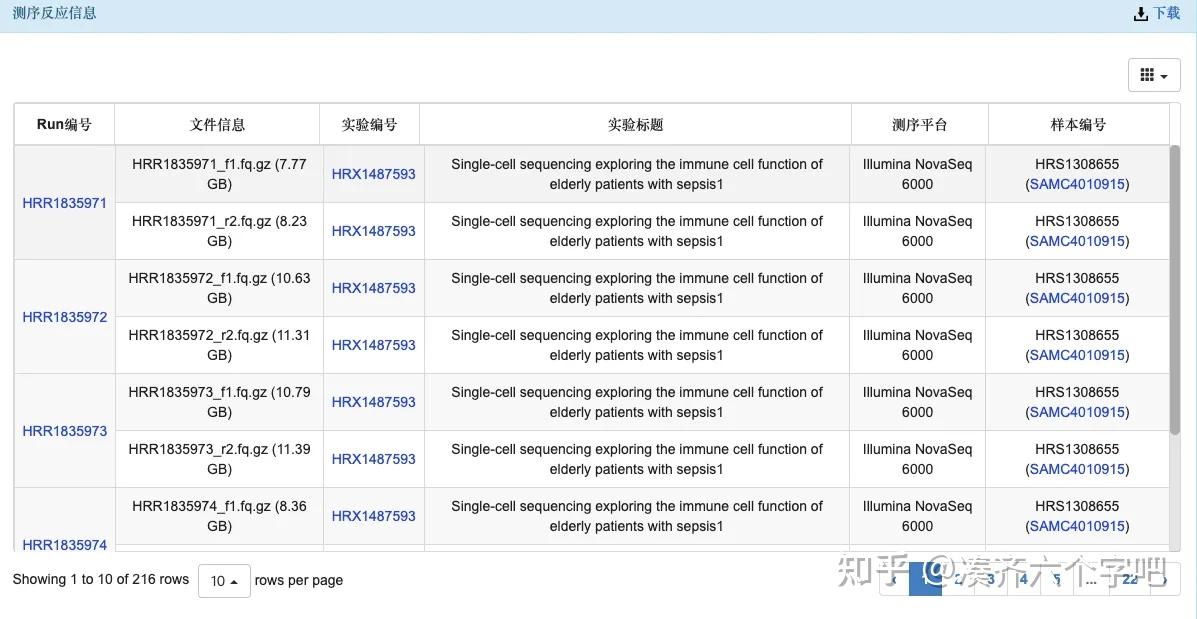
Task: Click the next page arrow
Action: point(1162,578)
